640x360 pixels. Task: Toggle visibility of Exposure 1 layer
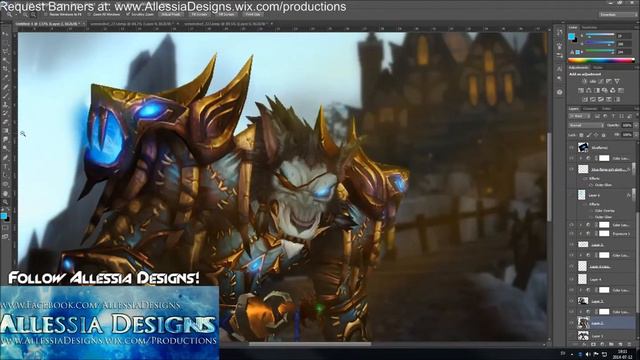[x=571, y=234]
